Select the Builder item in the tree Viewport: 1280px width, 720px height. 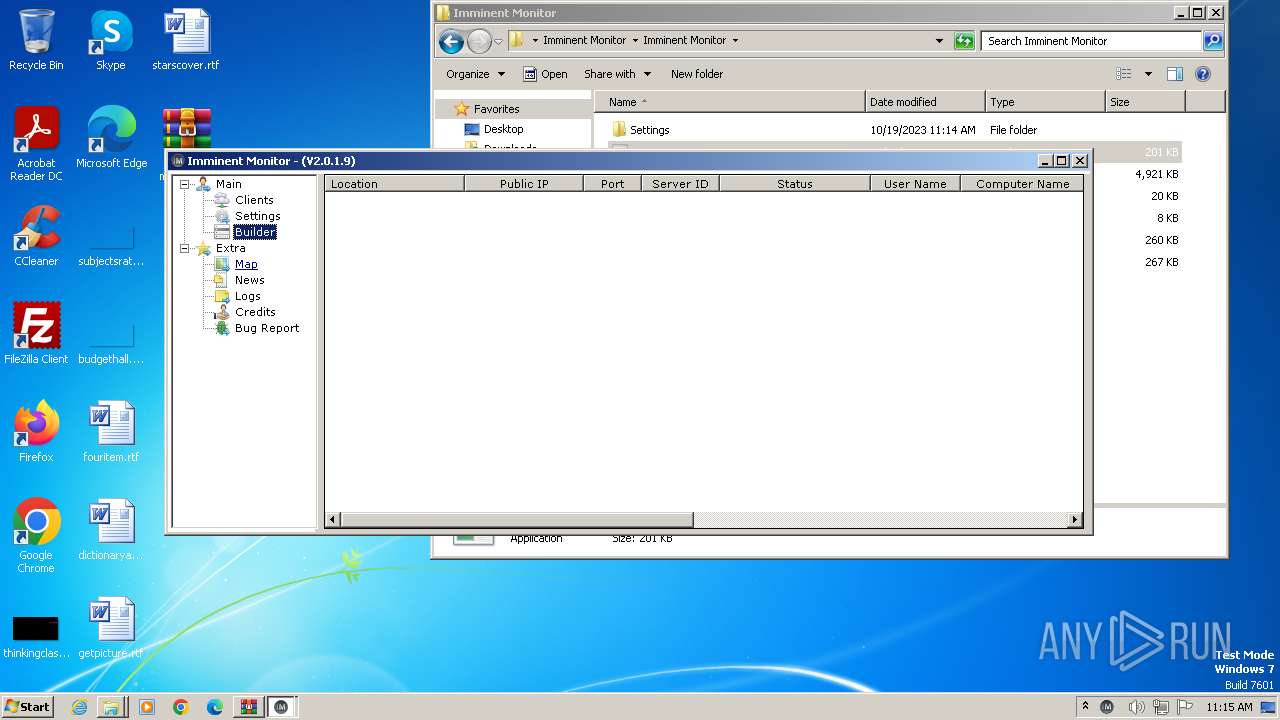coord(255,232)
